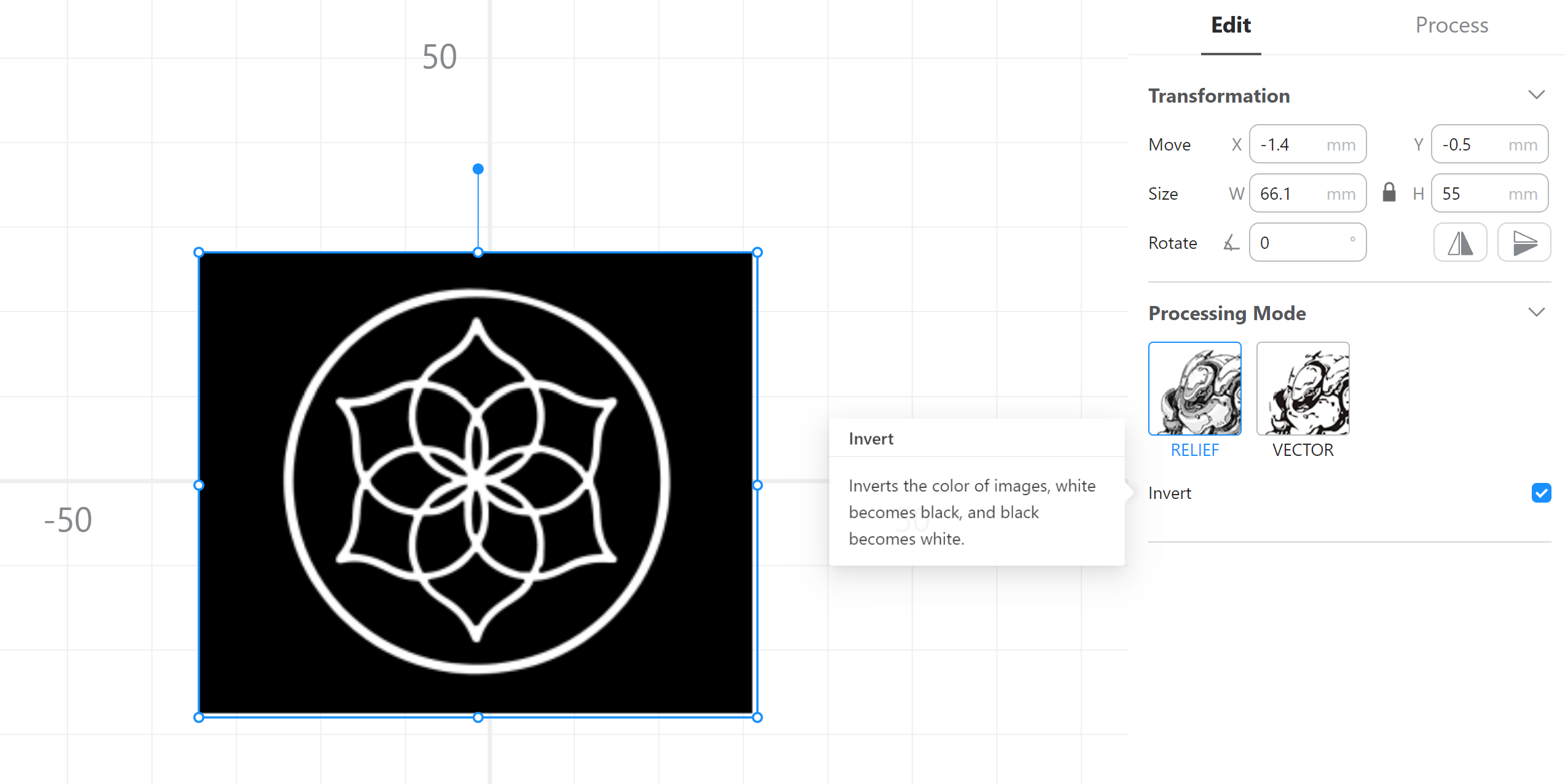This screenshot has width=1565, height=784.
Task: Click the Move X input field
Action: point(1307,144)
